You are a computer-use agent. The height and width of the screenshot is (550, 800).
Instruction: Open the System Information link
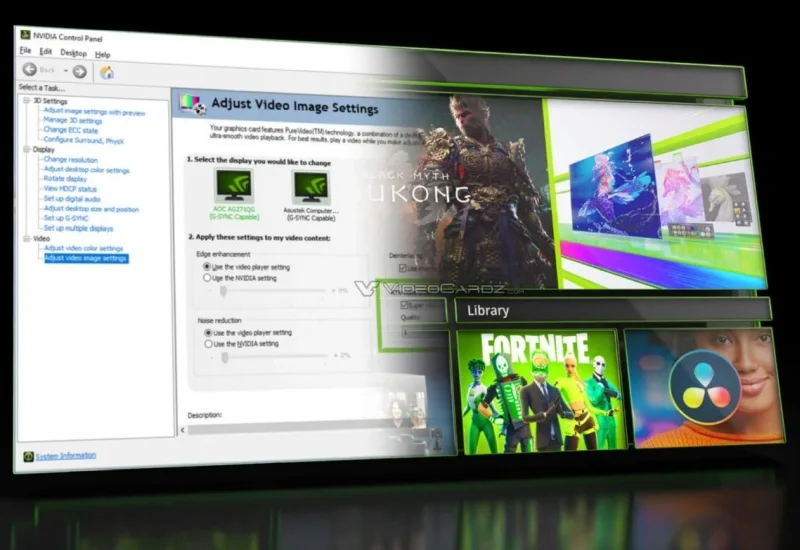(x=65, y=455)
